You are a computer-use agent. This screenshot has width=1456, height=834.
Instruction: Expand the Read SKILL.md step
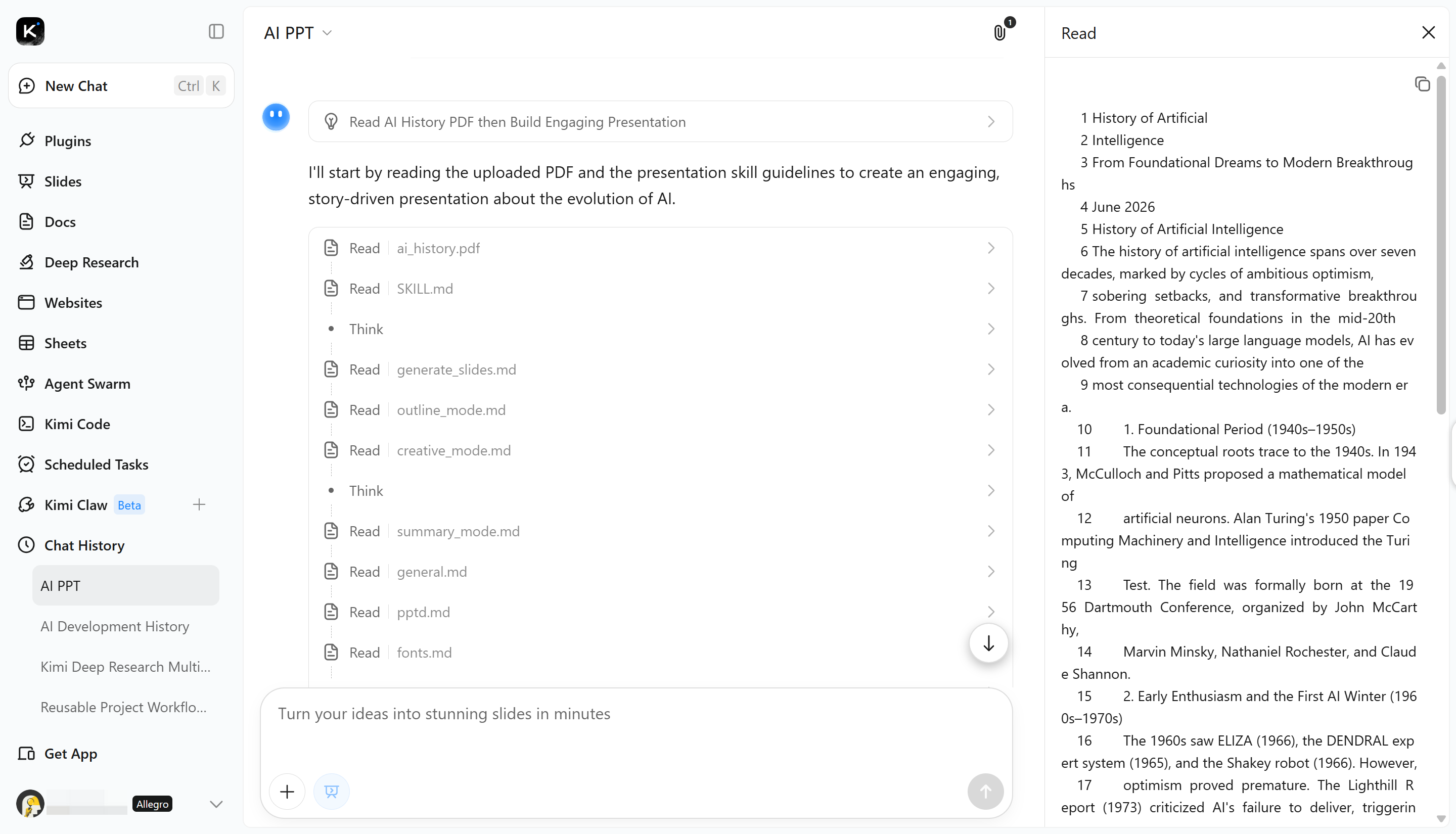(660, 289)
